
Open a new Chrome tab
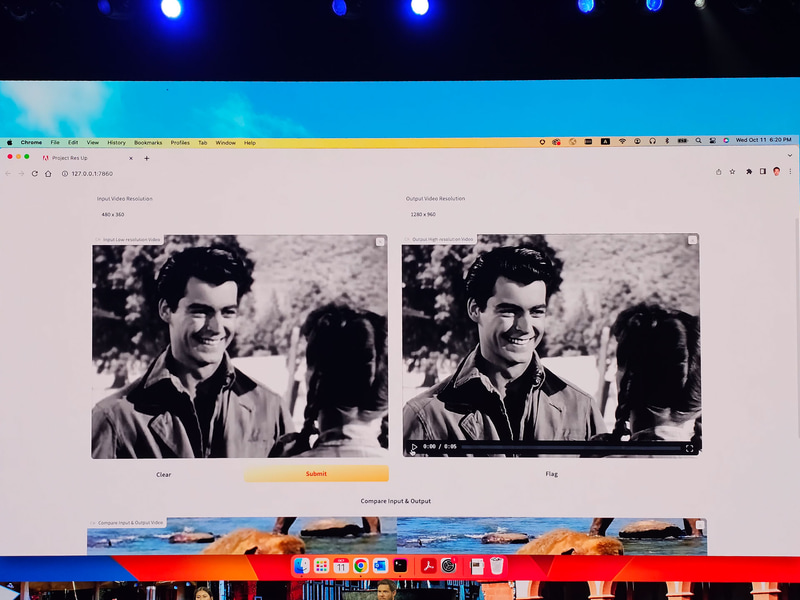[x=146, y=158]
